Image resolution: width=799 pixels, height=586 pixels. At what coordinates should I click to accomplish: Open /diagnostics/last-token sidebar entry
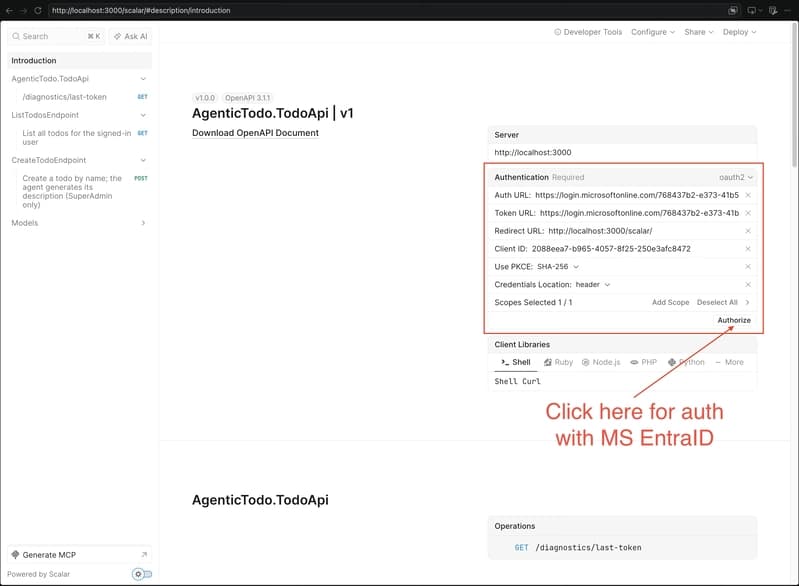pyautogui.click(x=79, y=97)
